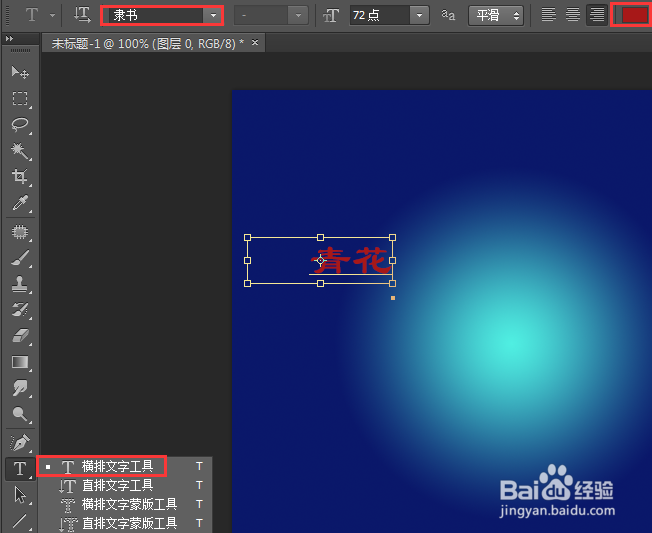This screenshot has width=652, height=533.
Task: Click the red 青花 text on canvas
Action: click(352, 260)
